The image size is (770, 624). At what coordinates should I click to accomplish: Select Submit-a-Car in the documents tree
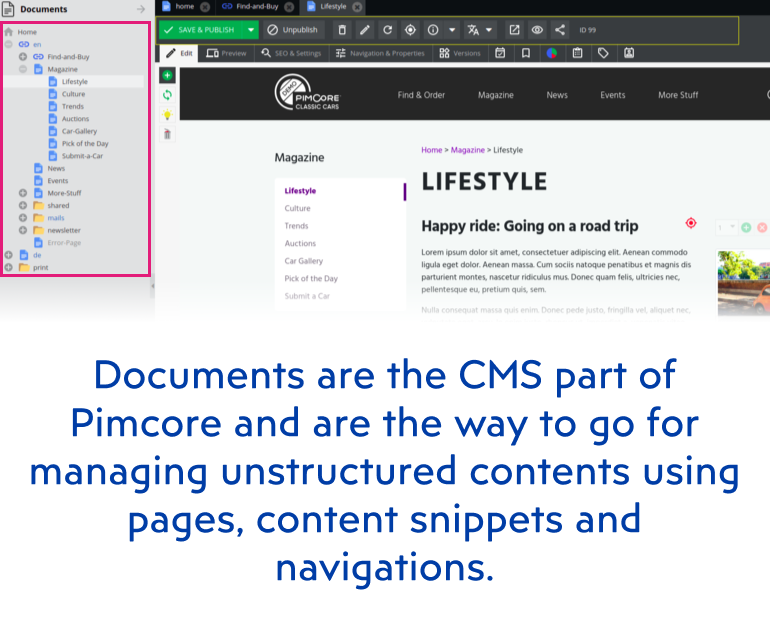pyautogui.click(x=82, y=156)
